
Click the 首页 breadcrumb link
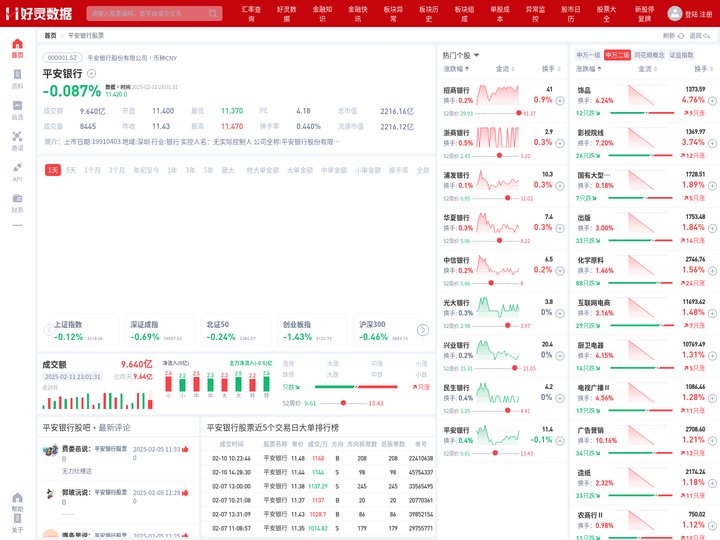coord(50,35)
